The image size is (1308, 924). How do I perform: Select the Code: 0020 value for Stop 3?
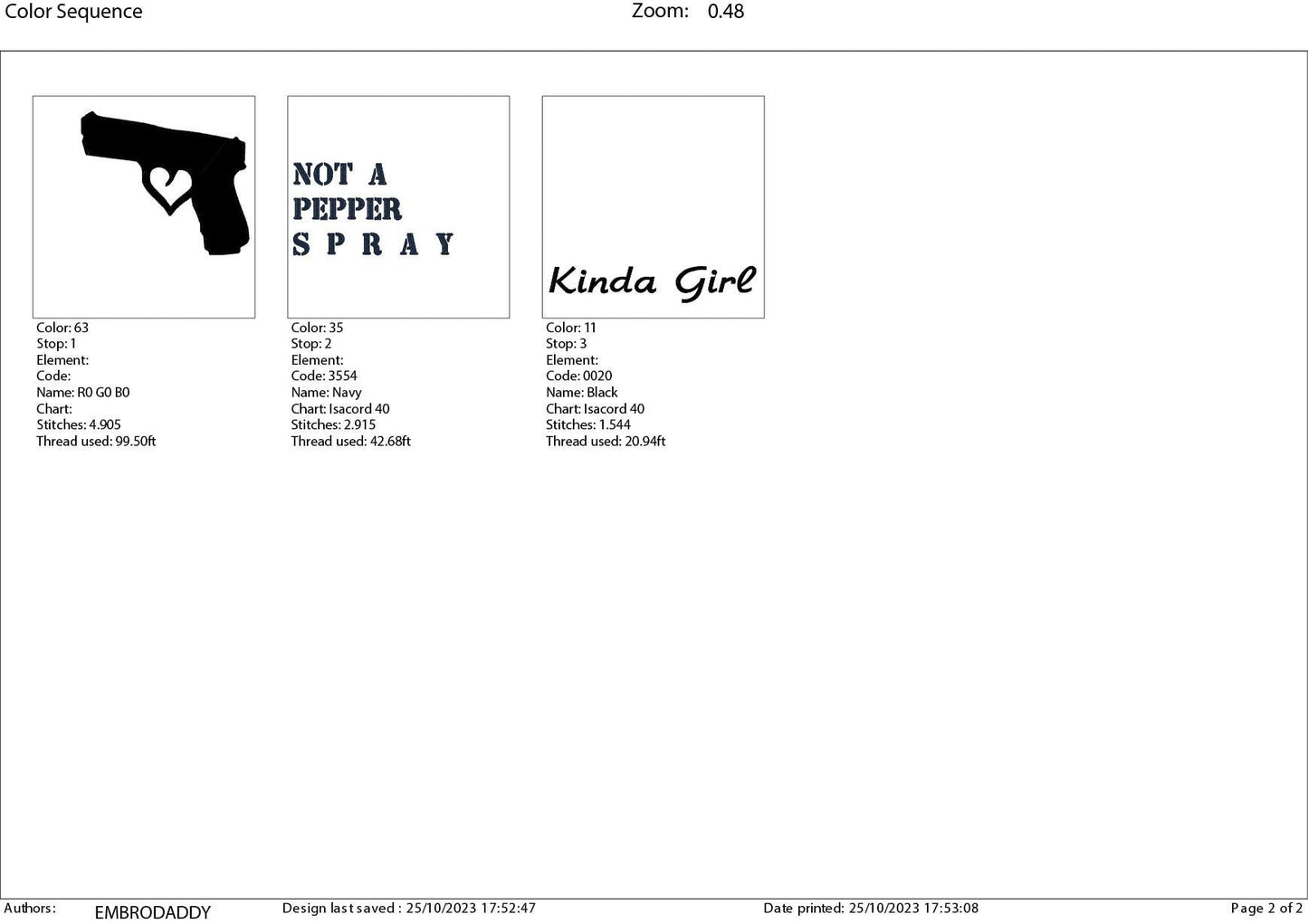point(578,376)
